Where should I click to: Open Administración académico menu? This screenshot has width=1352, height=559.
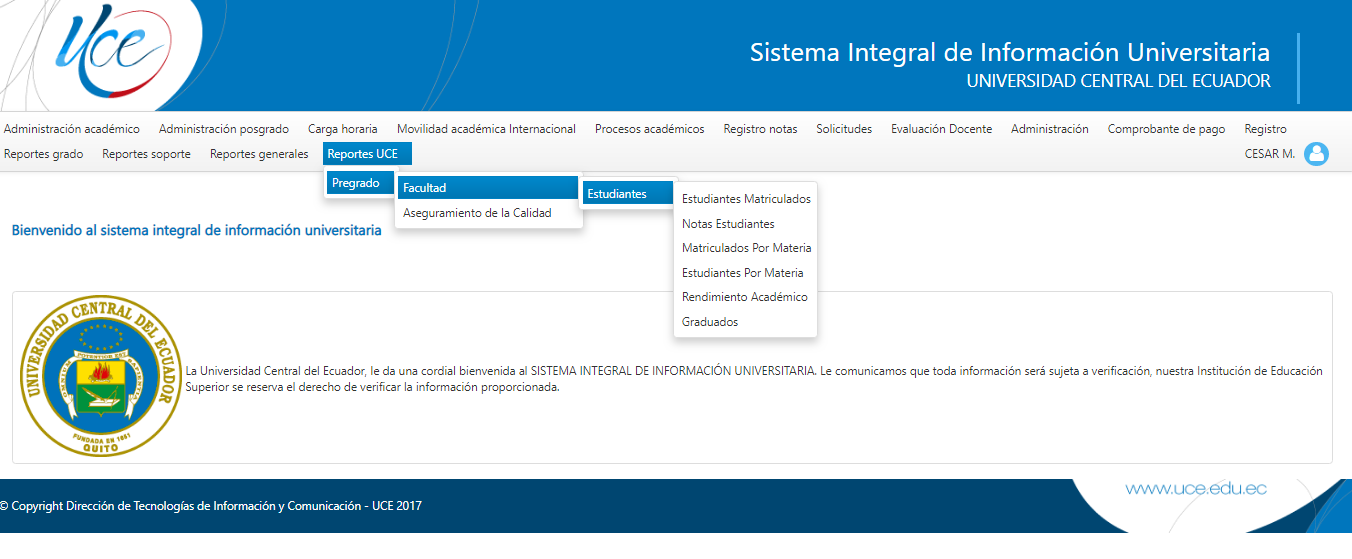[x=72, y=129]
